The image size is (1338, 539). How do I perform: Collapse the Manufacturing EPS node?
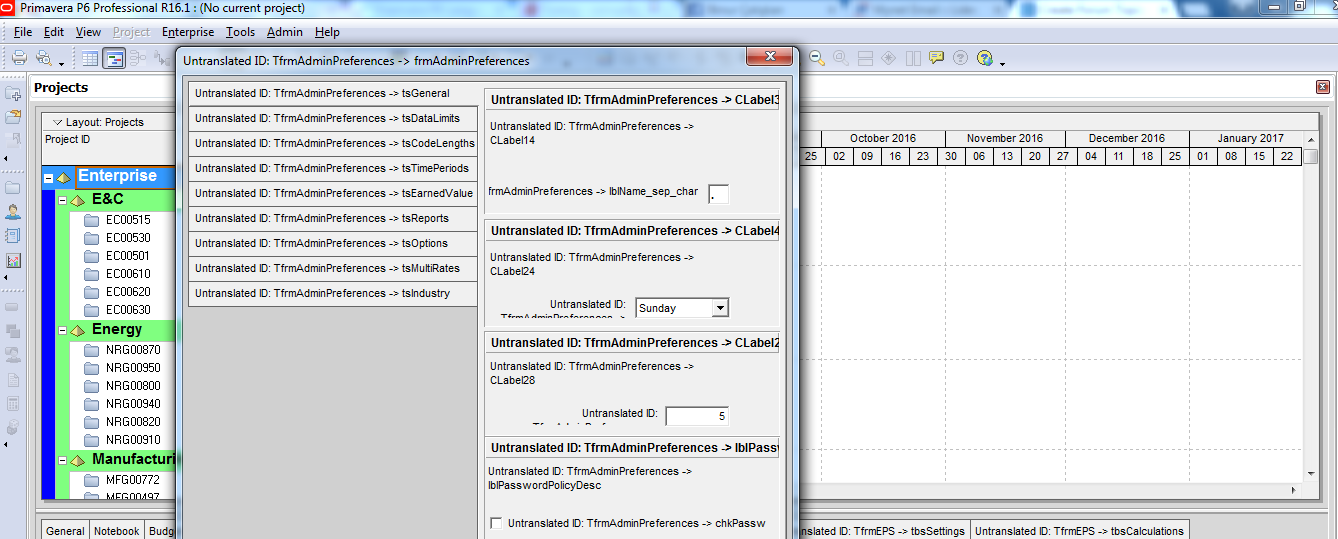coord(62,461)
